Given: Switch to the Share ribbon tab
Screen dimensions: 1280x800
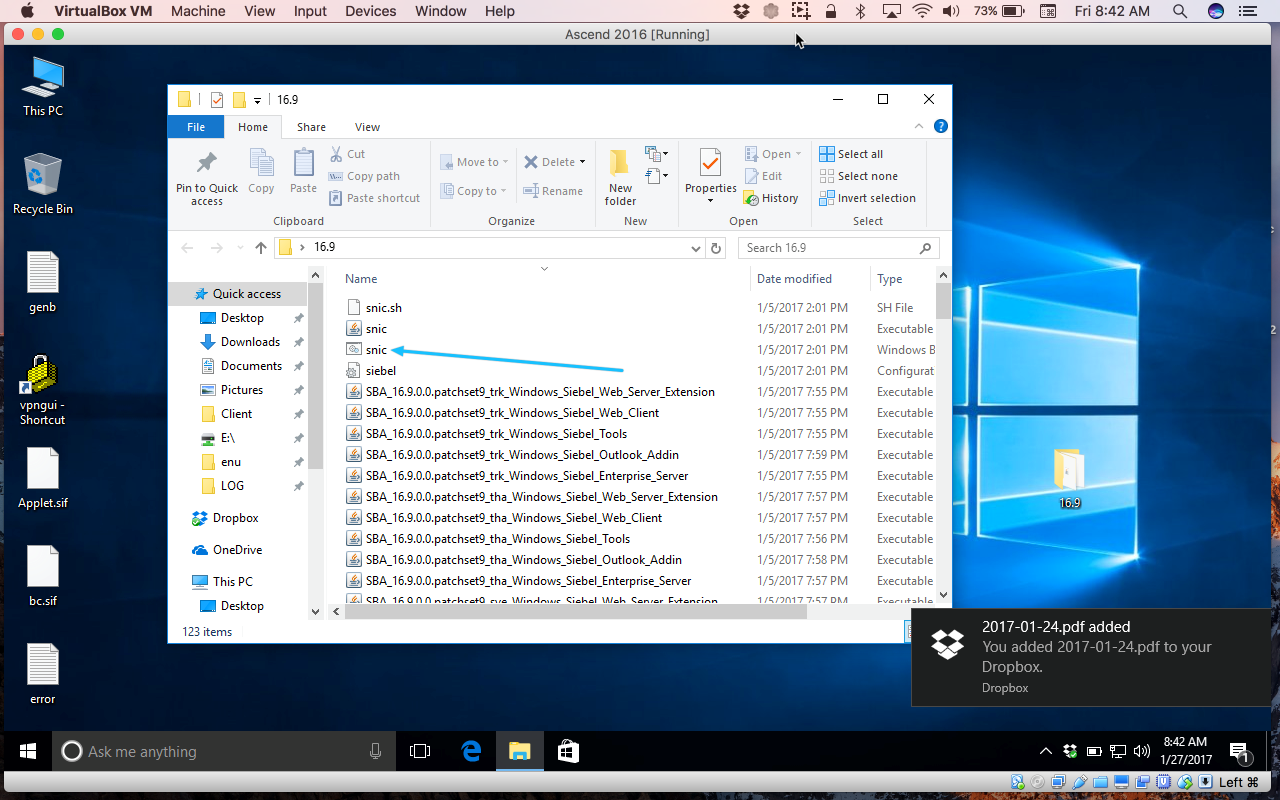Looking at the screenshot, I should 311,127.
